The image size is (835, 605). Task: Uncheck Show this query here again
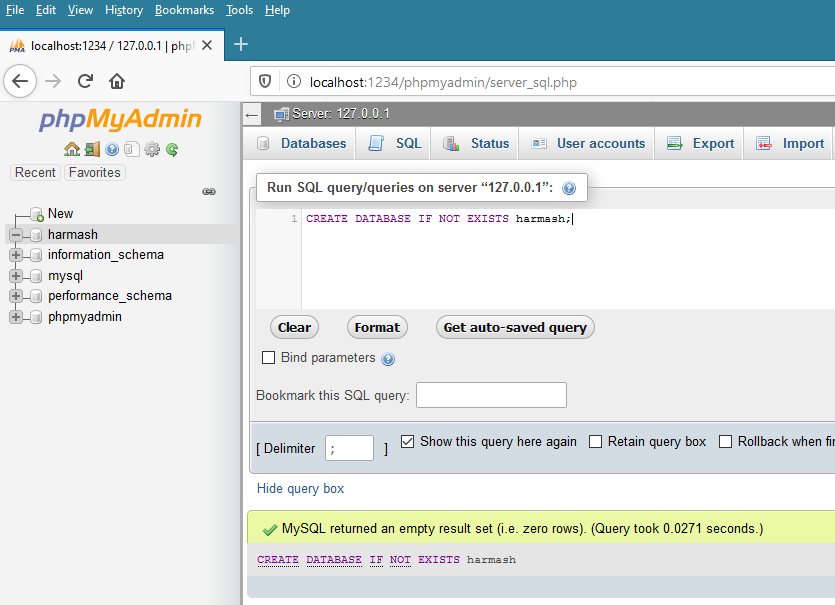point(407,441)
